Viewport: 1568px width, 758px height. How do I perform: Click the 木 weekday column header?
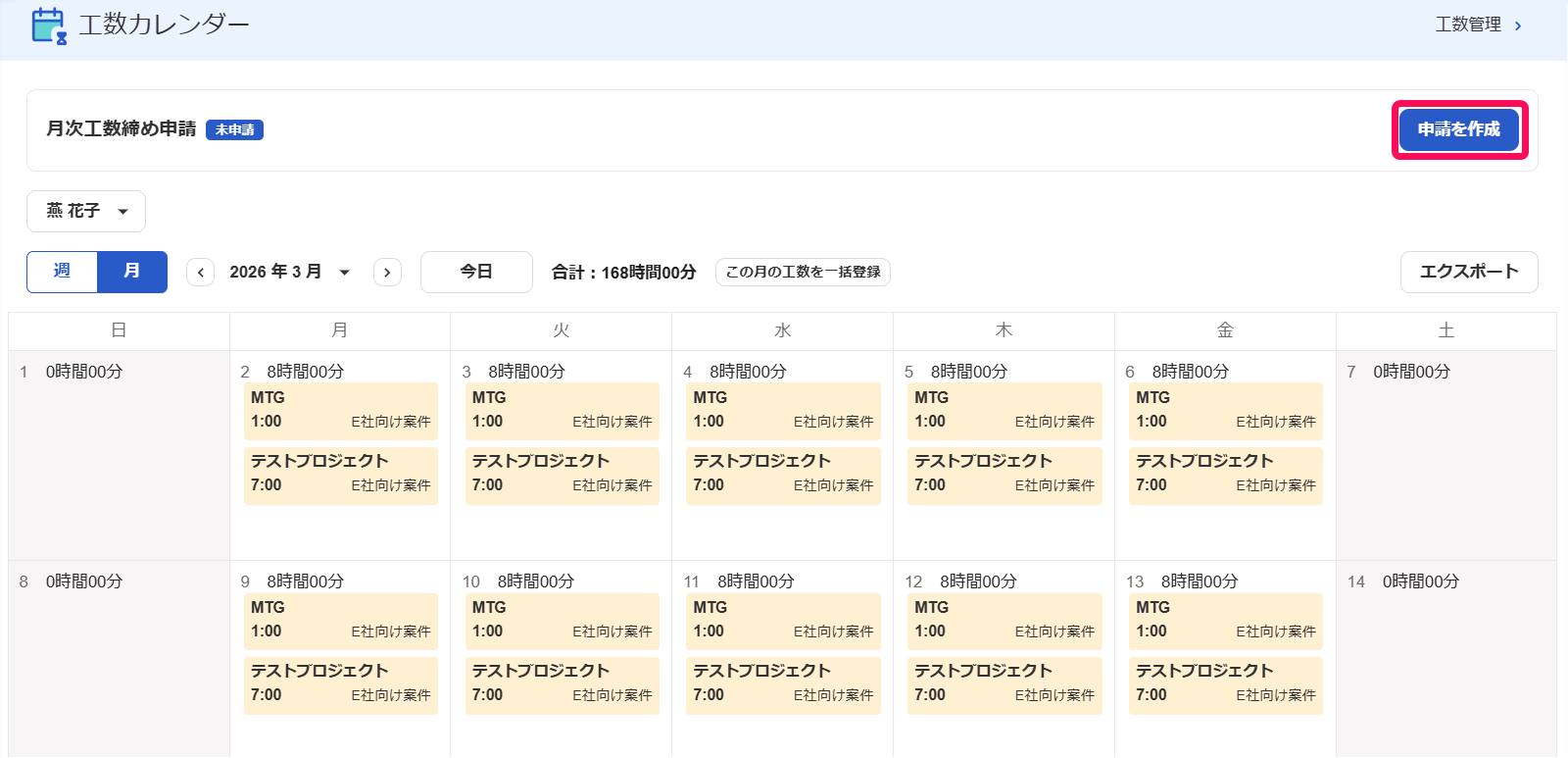1004,330
